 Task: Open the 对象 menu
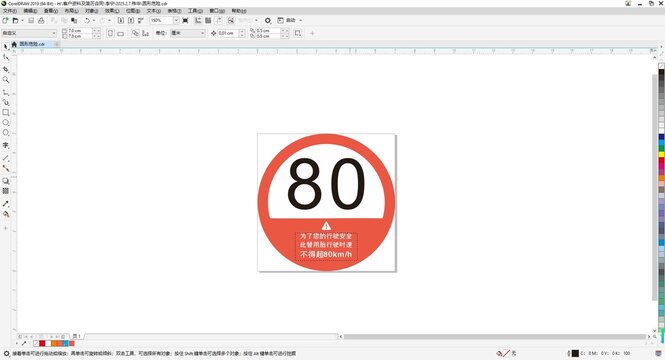(x=91, y=11)
